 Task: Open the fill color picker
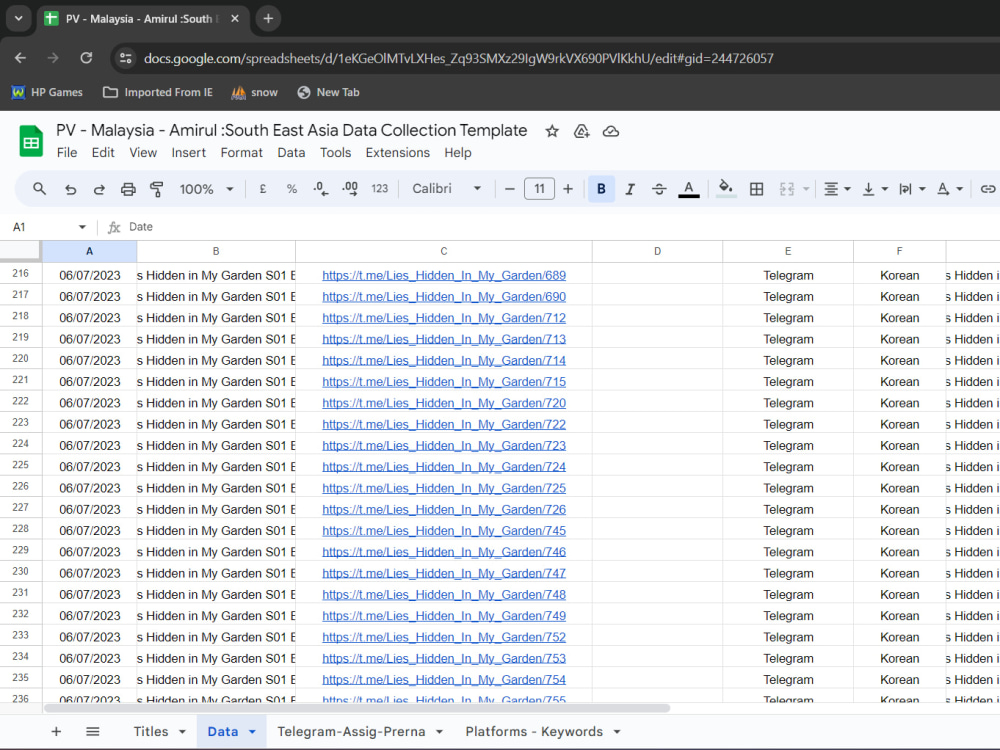[725, 188]
